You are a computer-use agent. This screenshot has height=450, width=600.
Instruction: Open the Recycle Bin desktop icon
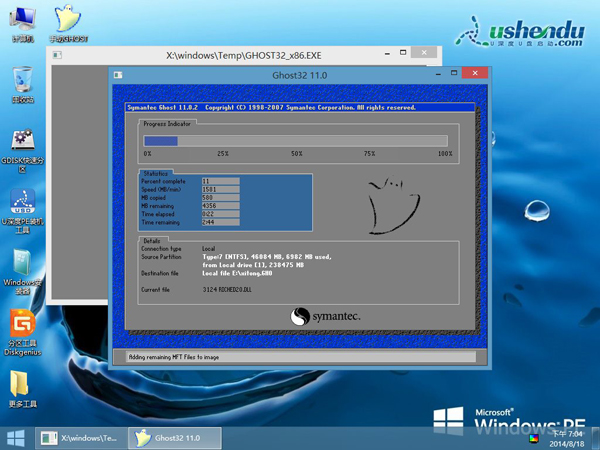23,85
